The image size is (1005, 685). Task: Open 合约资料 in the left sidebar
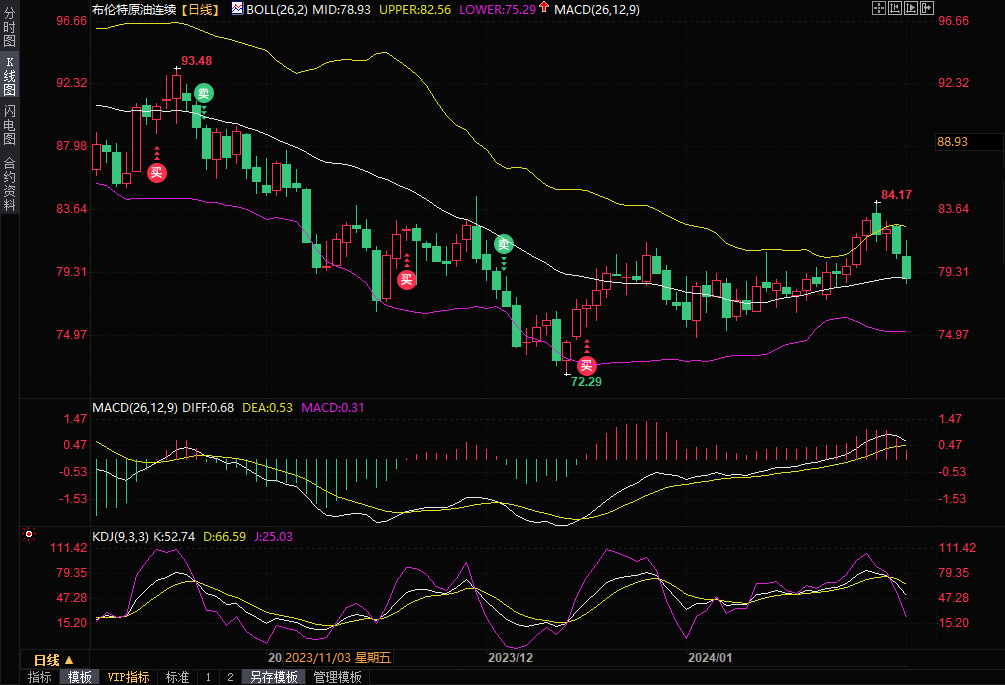[10, 183]
